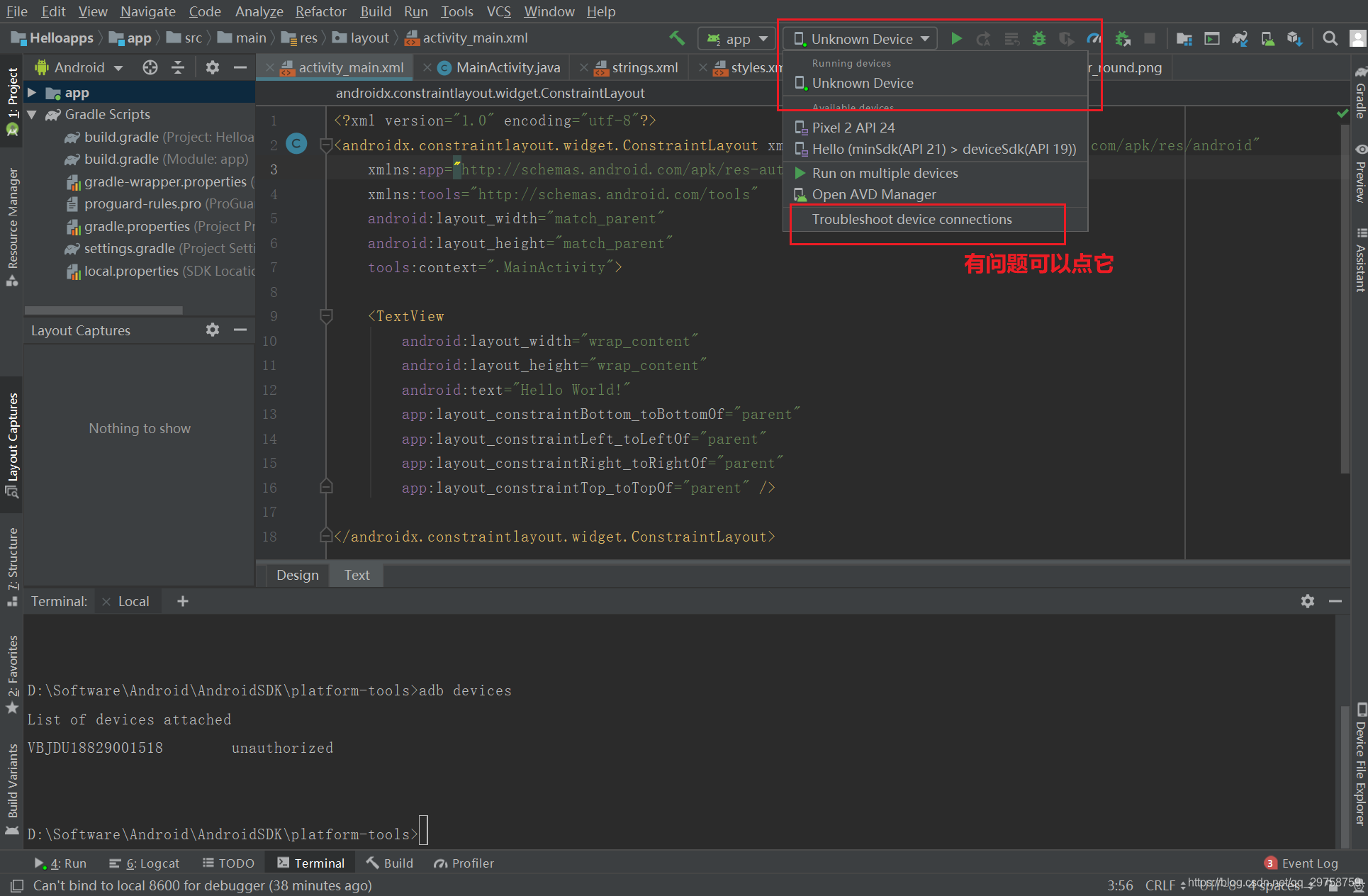
Task: Choose Pixel 2 API 24 device
Action: tap(853, 128)
